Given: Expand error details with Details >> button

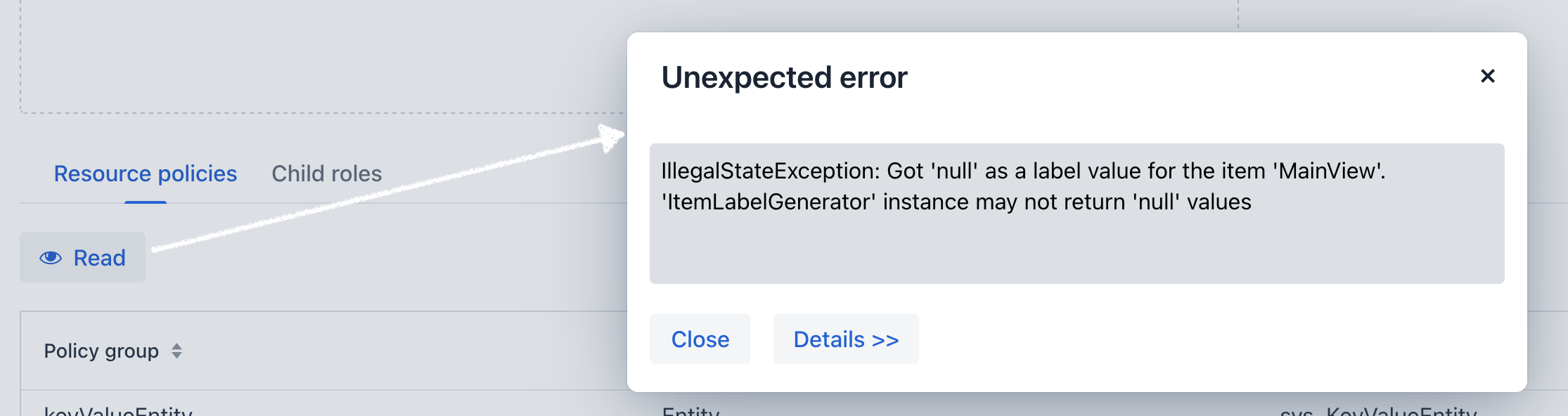Looking at the screenshot, I should point(846,339).
